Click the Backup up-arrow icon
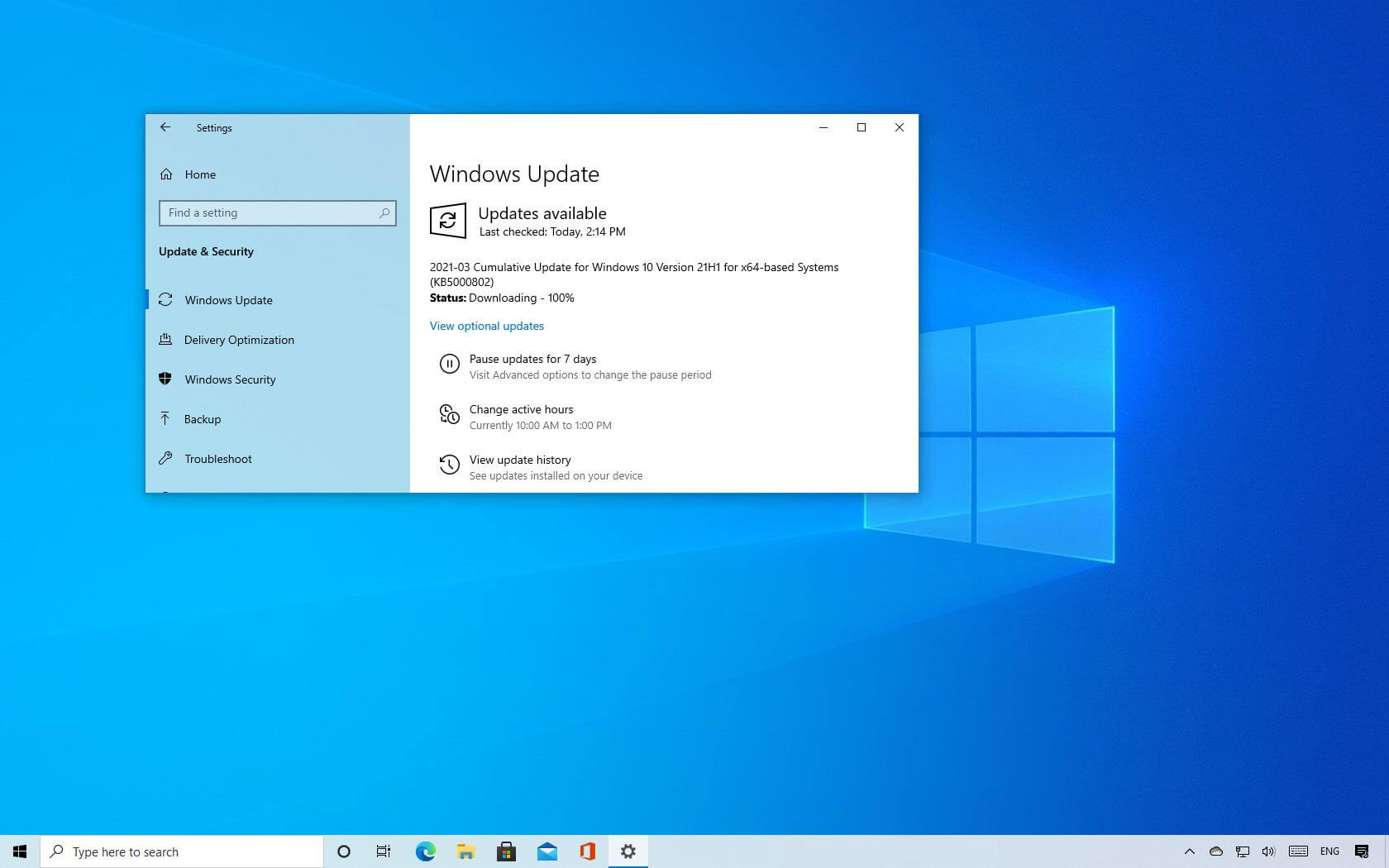Viewport: 1389px width, 868px height. click(165, 418)
